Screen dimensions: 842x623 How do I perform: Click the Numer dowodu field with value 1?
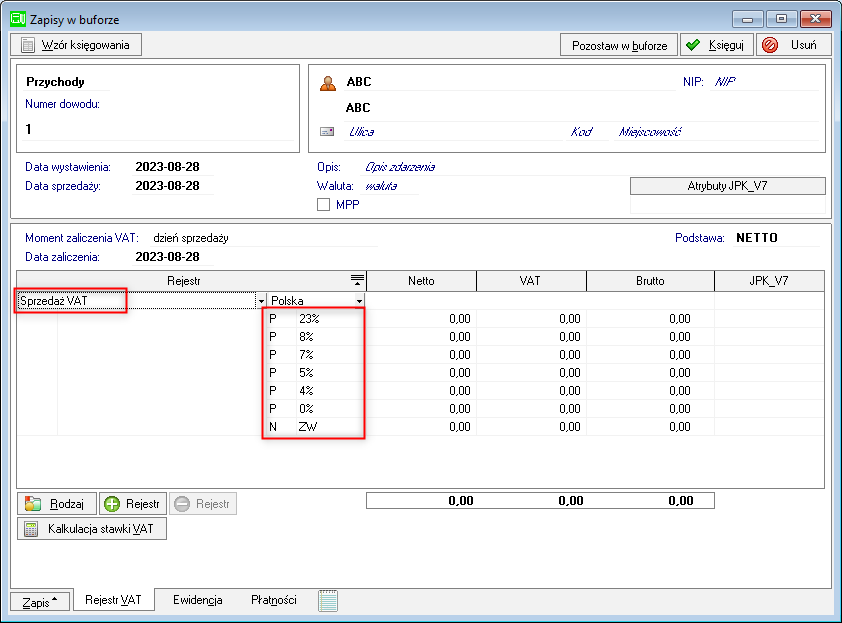point(158,129)
